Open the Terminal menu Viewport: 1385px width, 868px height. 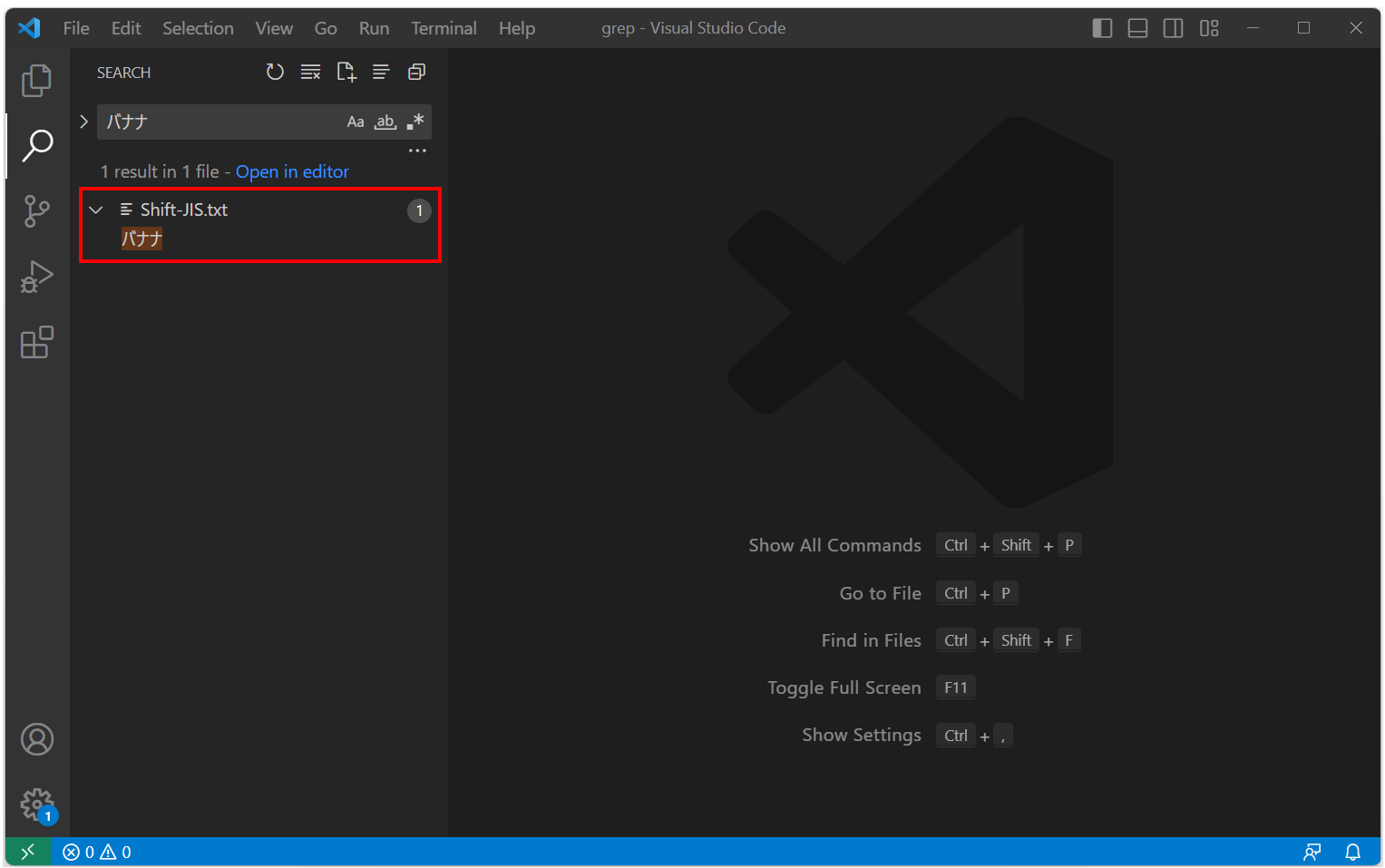pos(444,27)
